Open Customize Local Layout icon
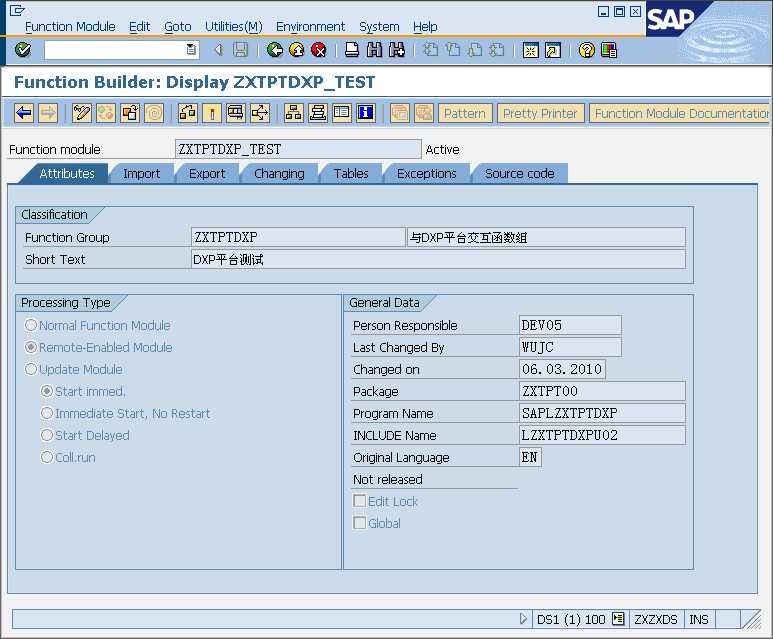The width and height of the screenshot is (773, 639). pos(609,50)
